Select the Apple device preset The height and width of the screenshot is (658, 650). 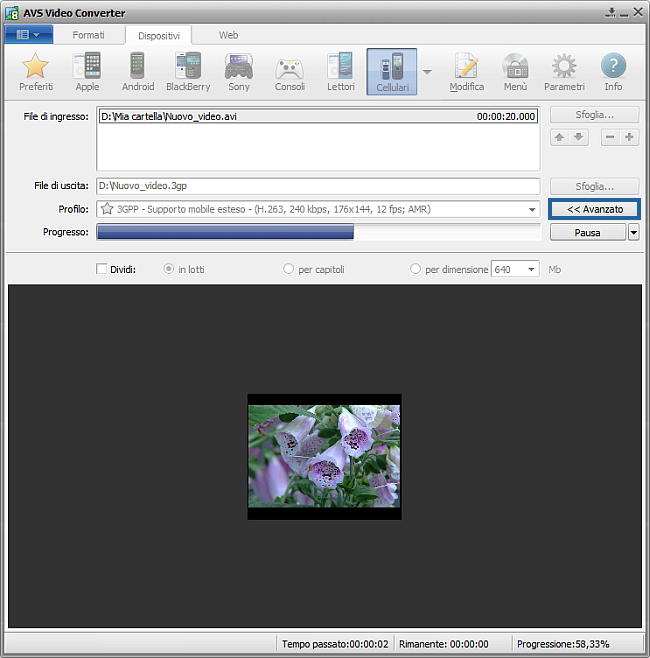pyautogui.click(x=87, y=71)
